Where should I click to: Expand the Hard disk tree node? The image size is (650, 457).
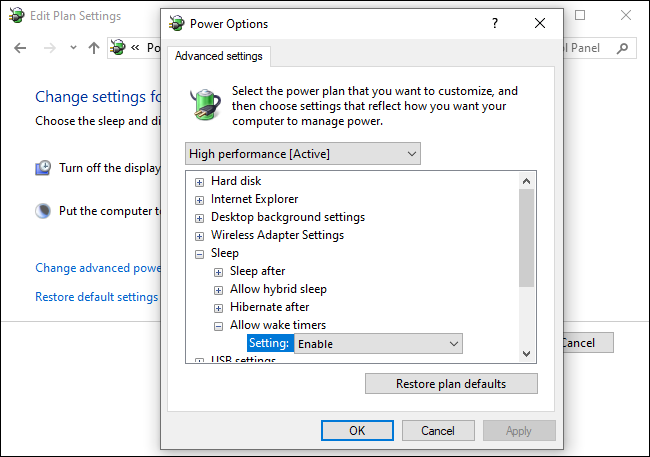[200, 182]
